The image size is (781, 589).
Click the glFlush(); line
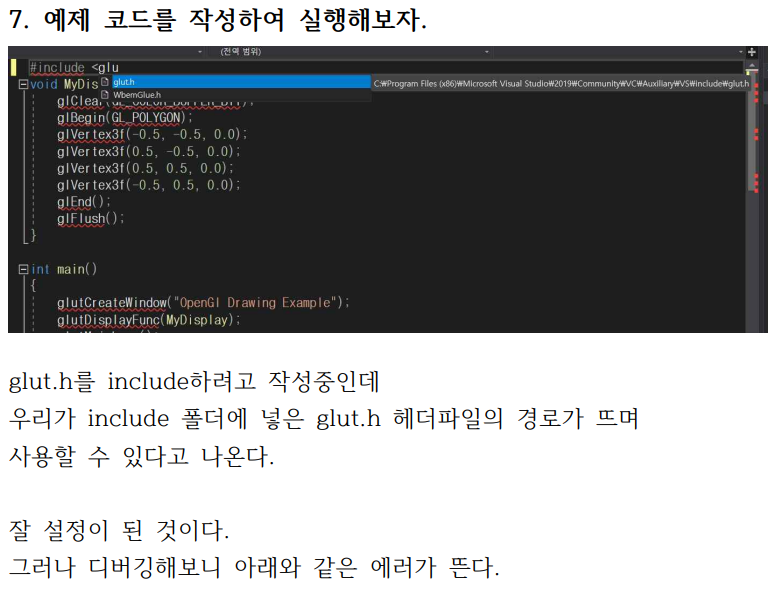[x=90, y=219]
